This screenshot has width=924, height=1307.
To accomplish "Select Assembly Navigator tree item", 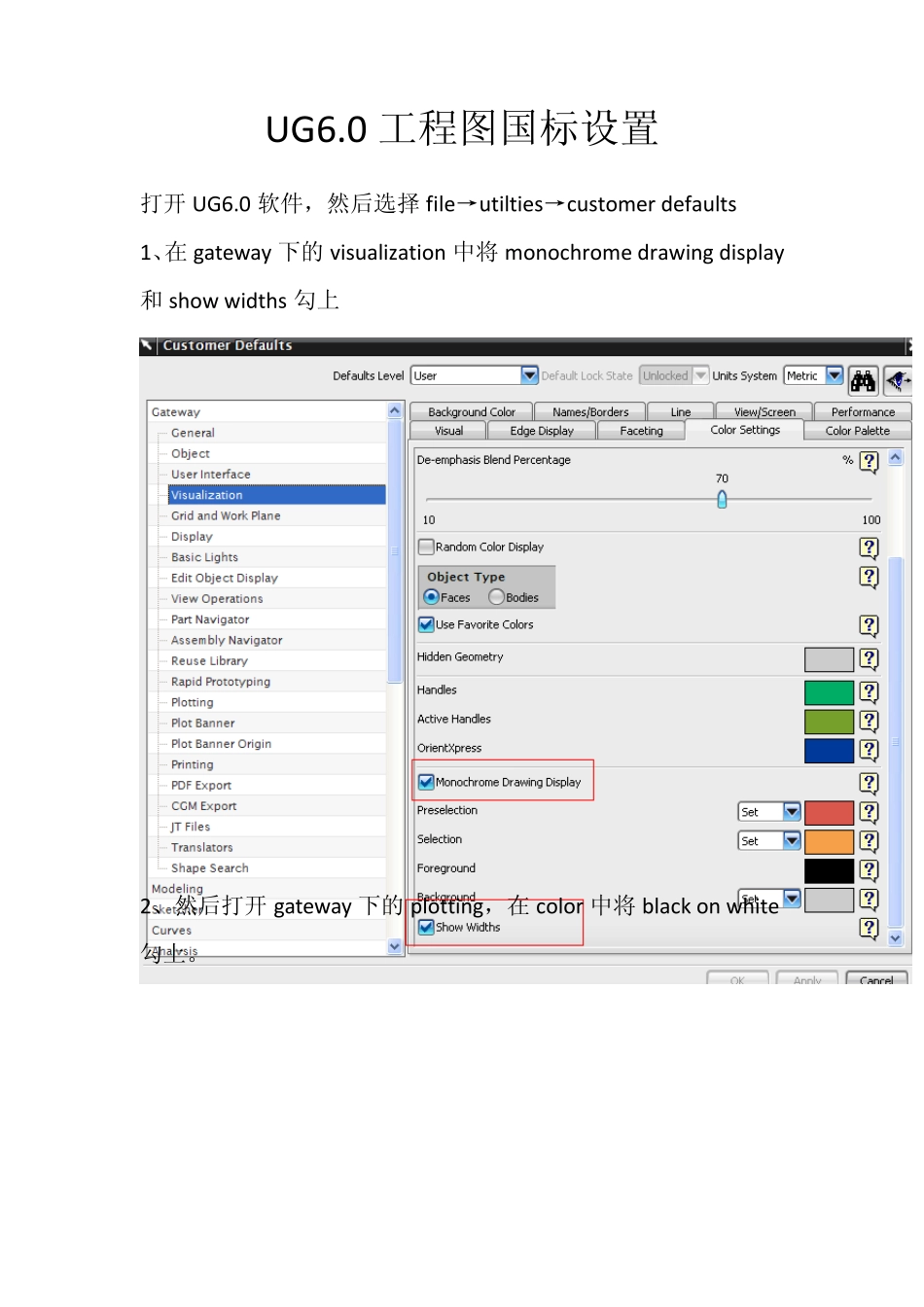I will 227,640.
